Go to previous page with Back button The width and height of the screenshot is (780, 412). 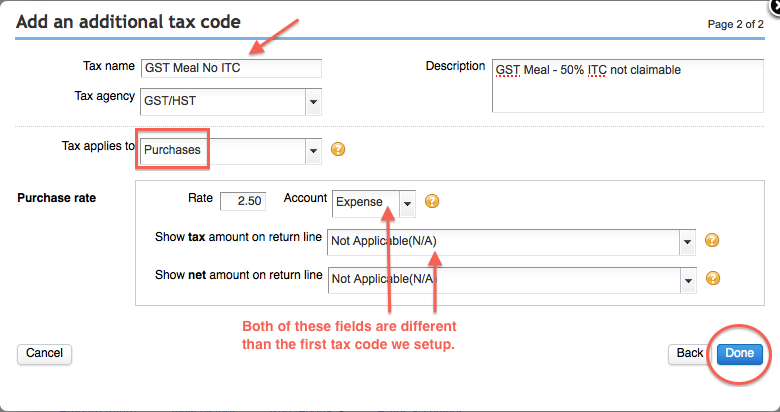690,353
